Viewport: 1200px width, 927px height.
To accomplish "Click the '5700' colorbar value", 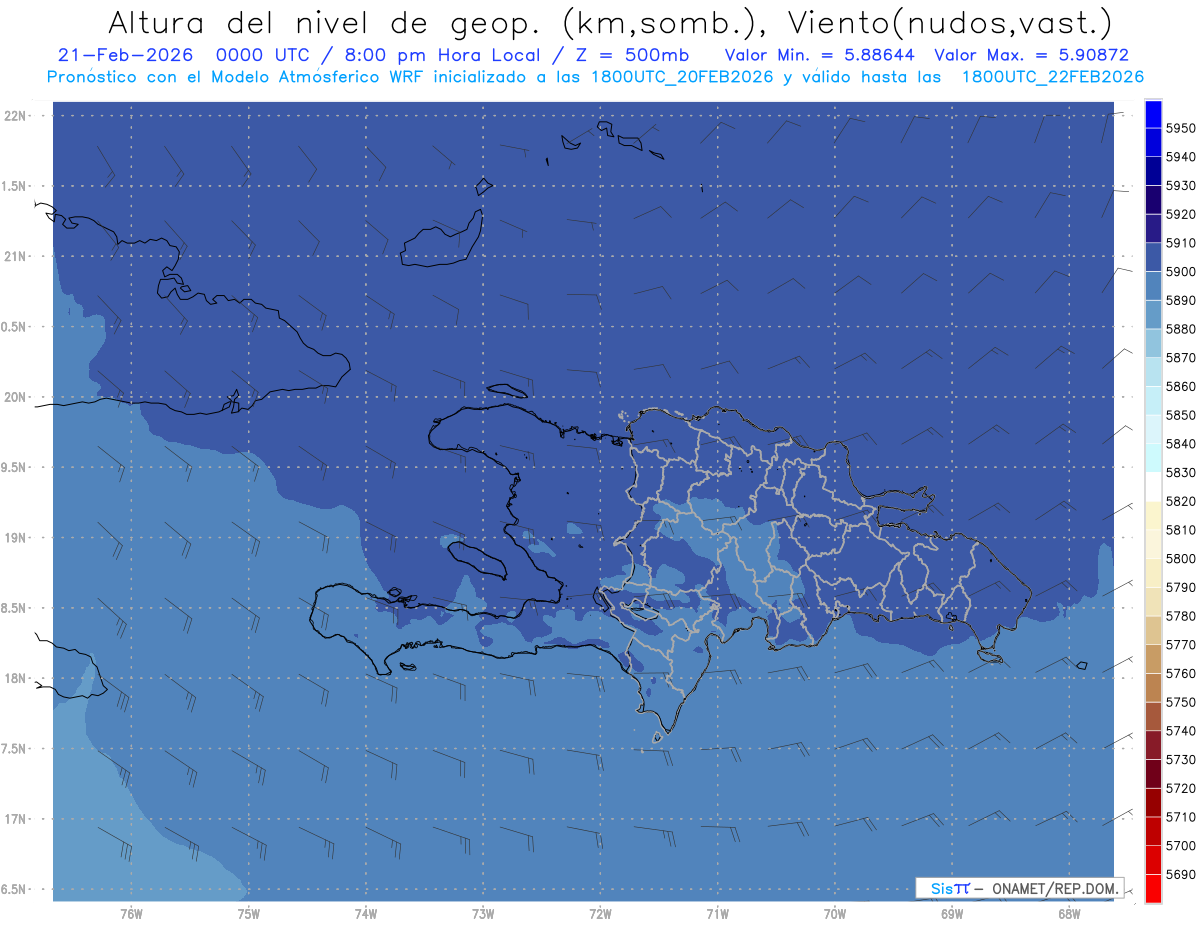I will coord(1181,846).
